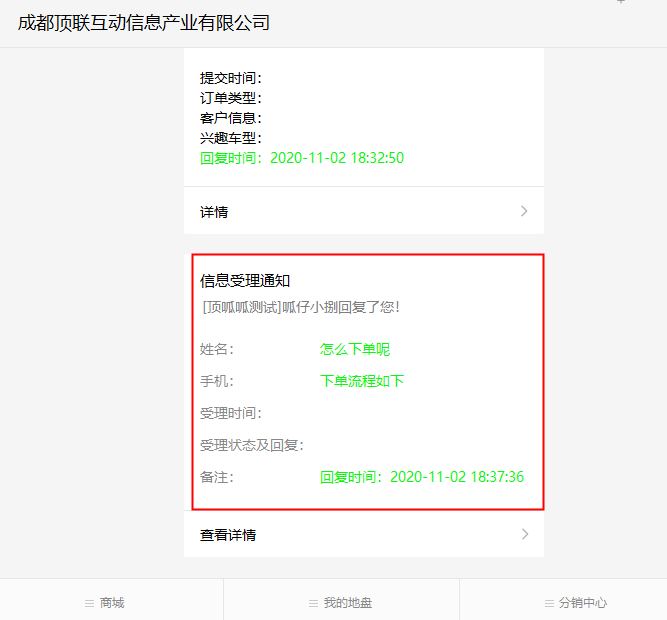667x620 pixels.
Task: Click the 订单类型 label
Action: [x=231, y=98]
